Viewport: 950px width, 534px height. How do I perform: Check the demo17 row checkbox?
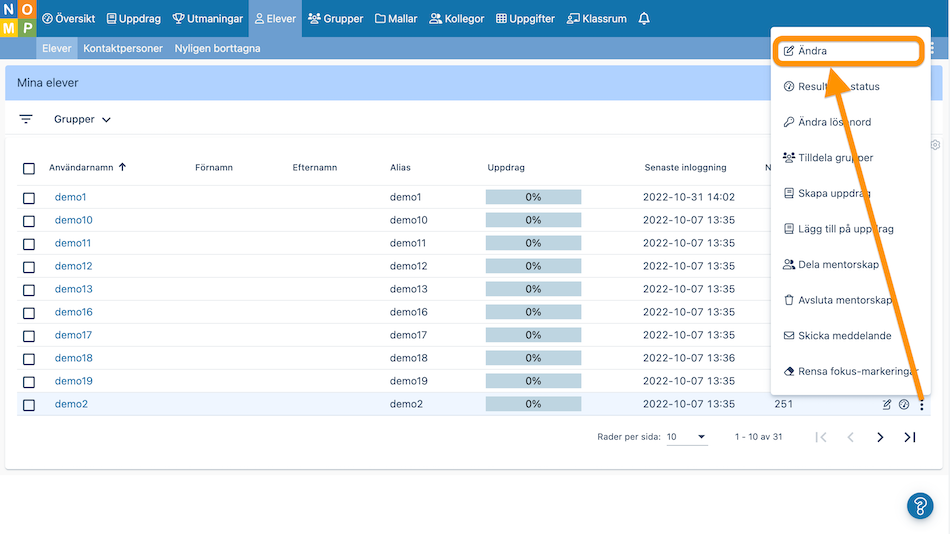(28, 336)
